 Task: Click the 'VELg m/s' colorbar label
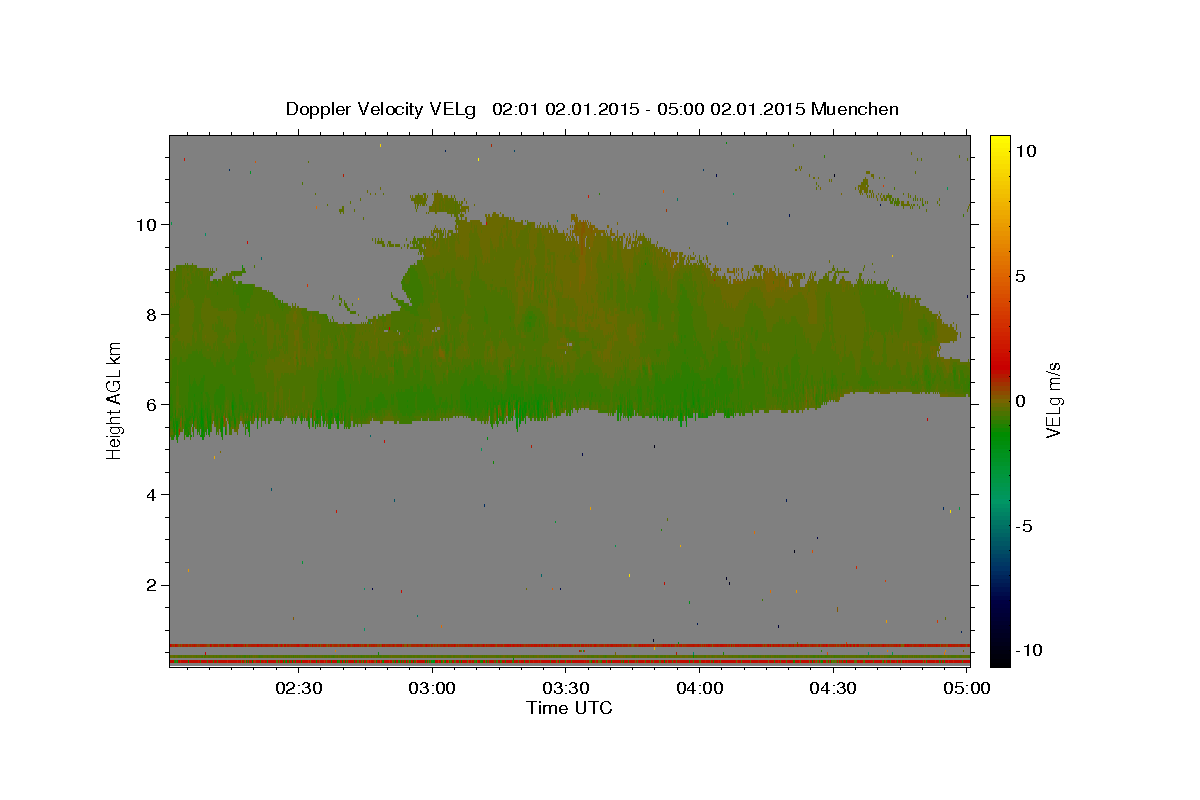click(1054, 400)
